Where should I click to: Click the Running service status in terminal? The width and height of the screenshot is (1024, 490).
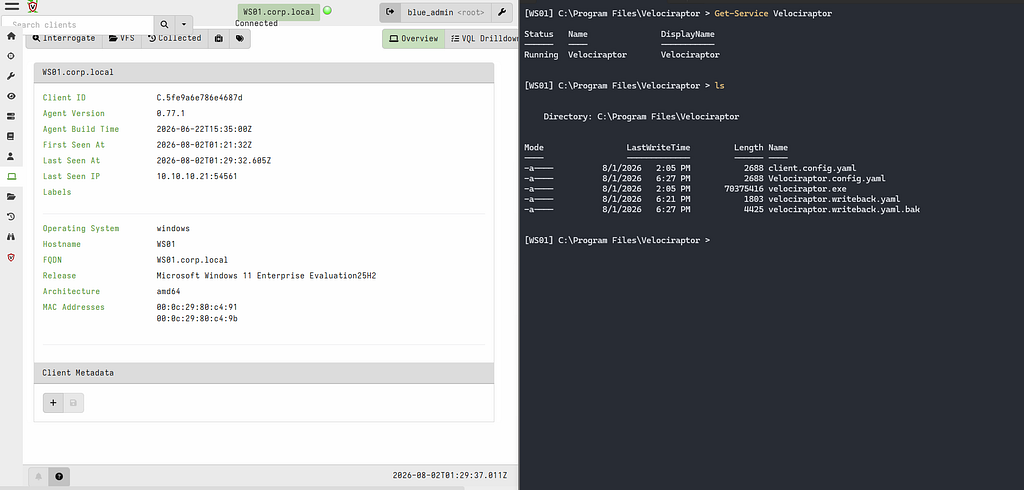[541, 55]
